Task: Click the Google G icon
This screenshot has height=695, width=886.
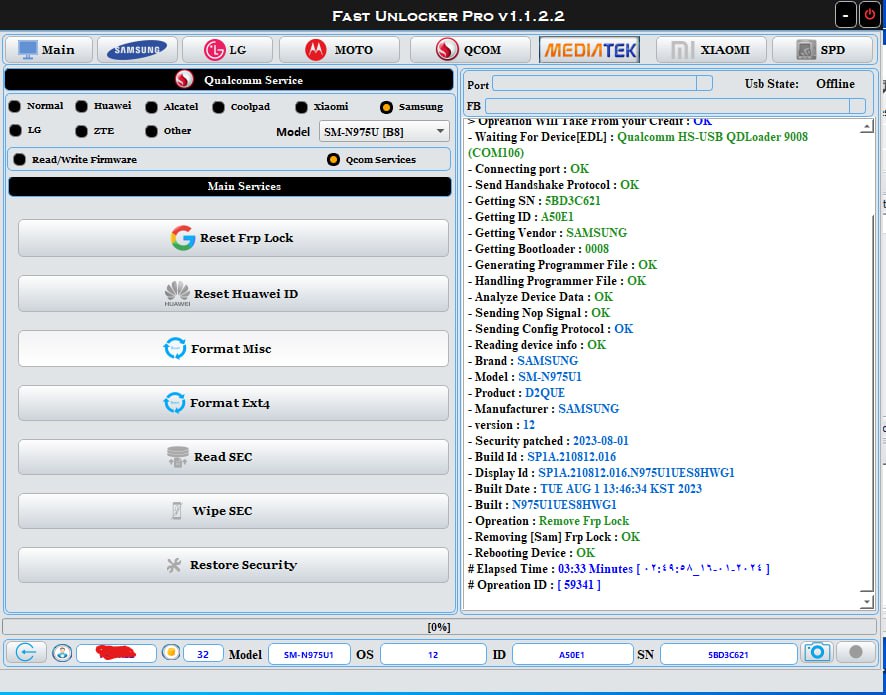Action: point(183,238)
